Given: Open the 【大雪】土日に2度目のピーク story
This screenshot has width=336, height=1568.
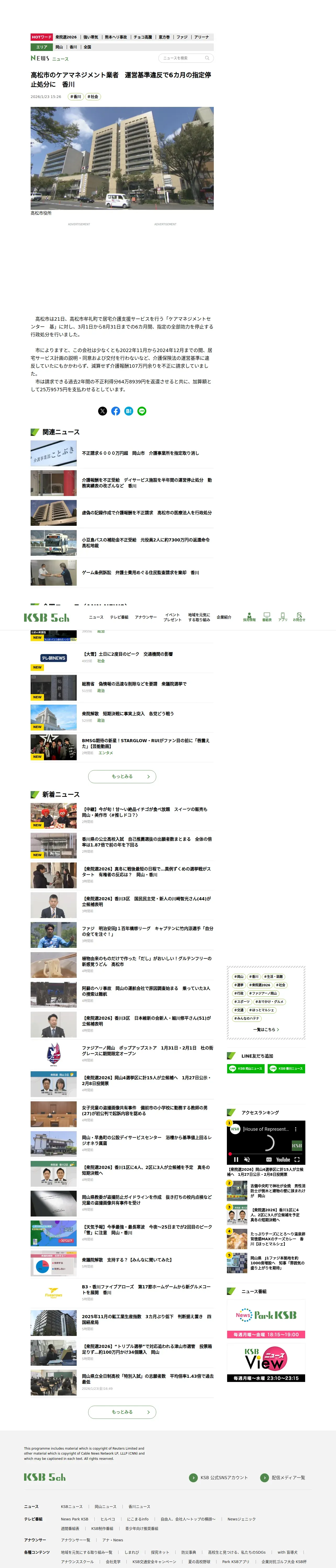Looking at the screenshot, I should click(122, 658).
